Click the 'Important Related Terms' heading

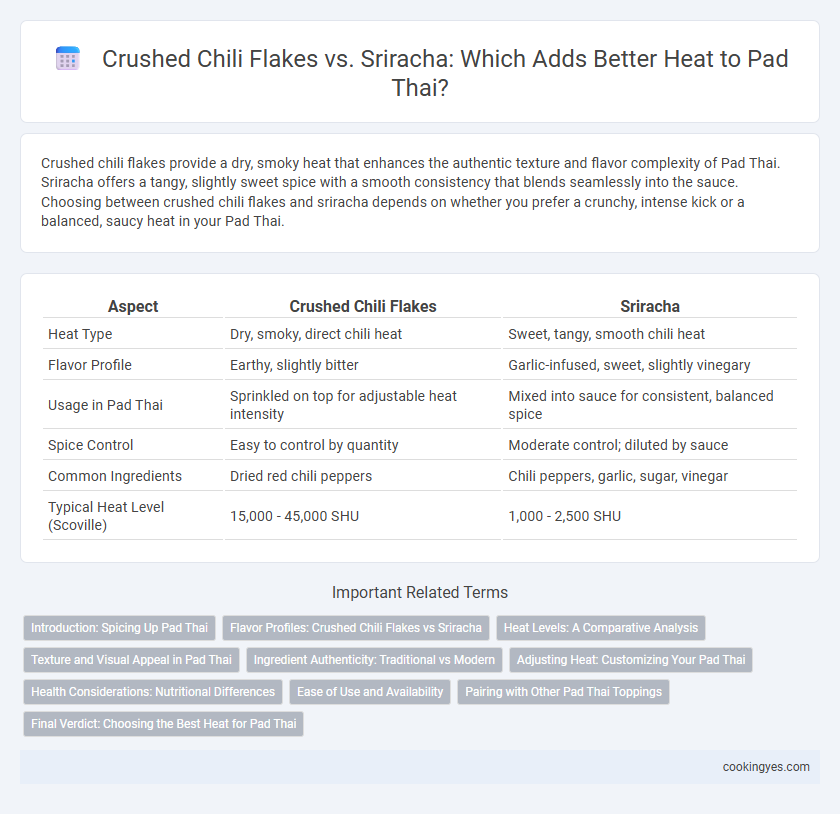click(420, 592)
